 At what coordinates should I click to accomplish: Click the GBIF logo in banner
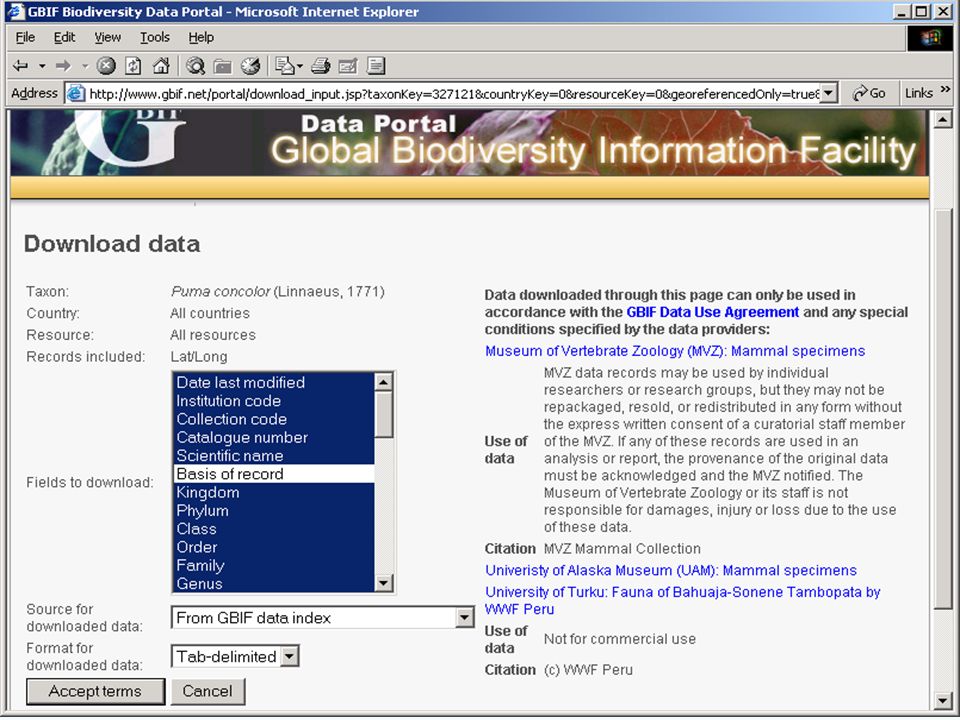pos(132,140)
